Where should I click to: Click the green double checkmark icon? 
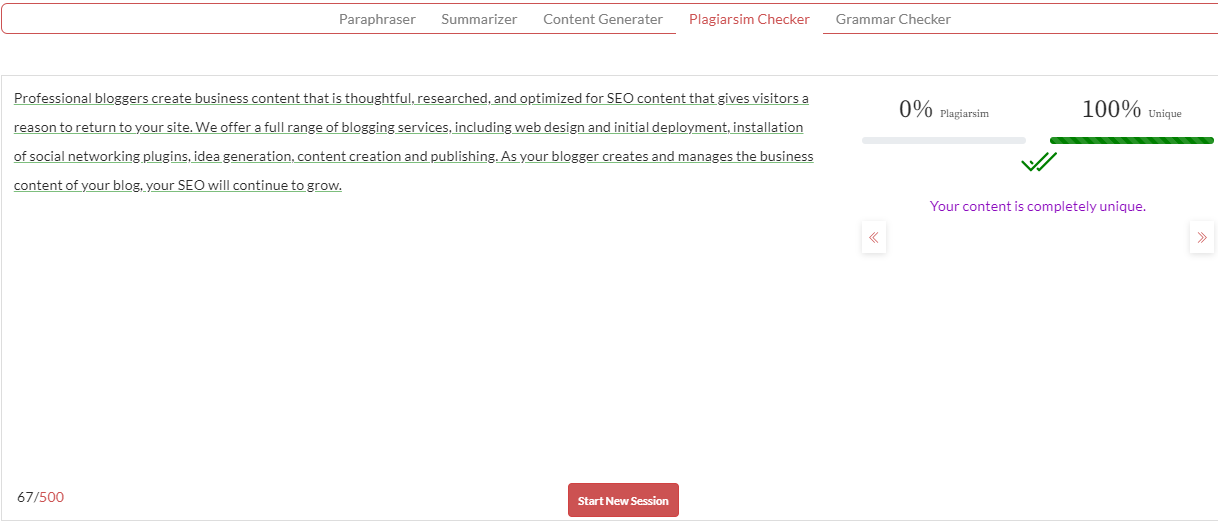(1038, 163)
